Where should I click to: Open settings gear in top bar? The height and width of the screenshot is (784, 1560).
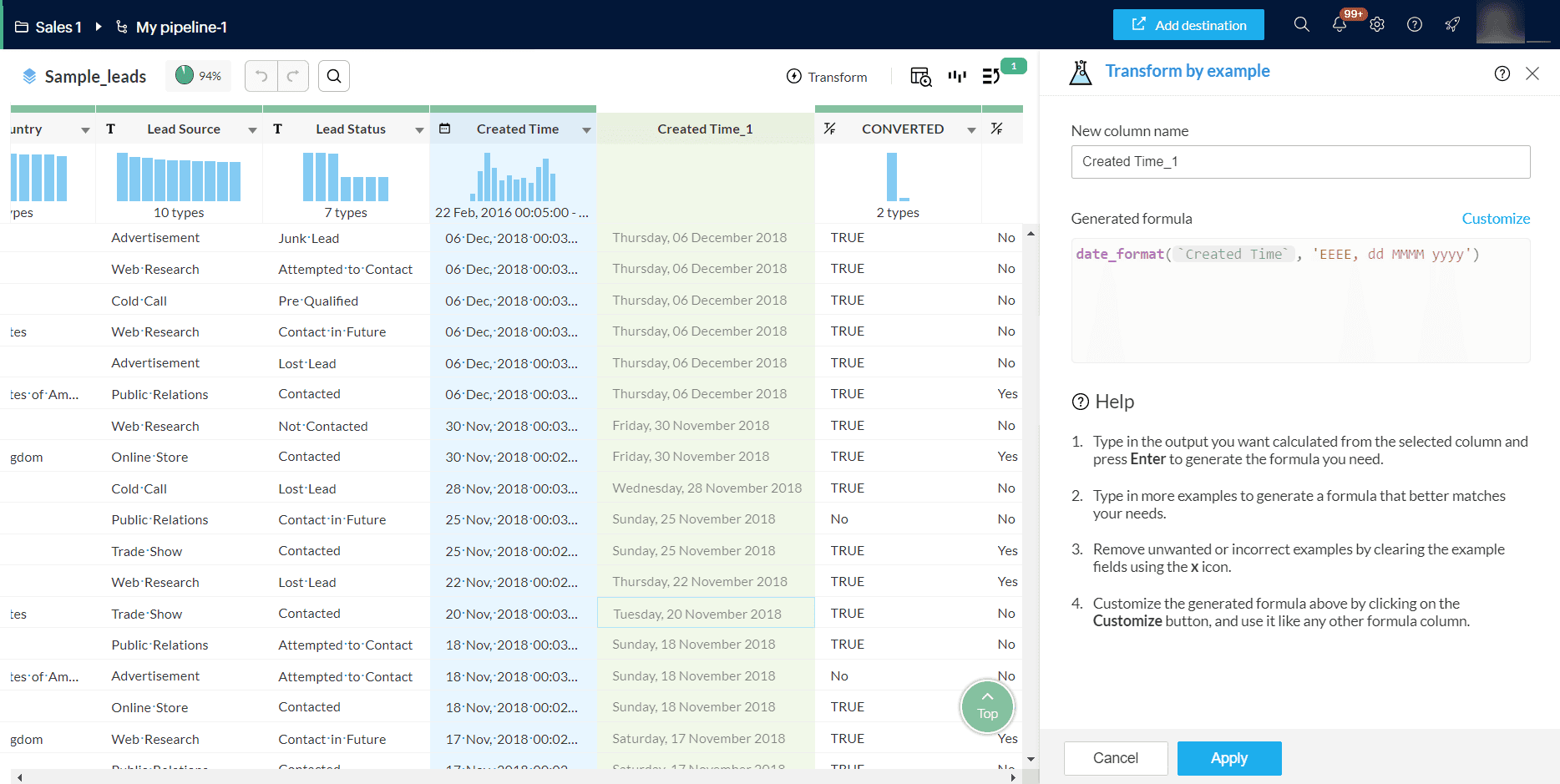1377,25
